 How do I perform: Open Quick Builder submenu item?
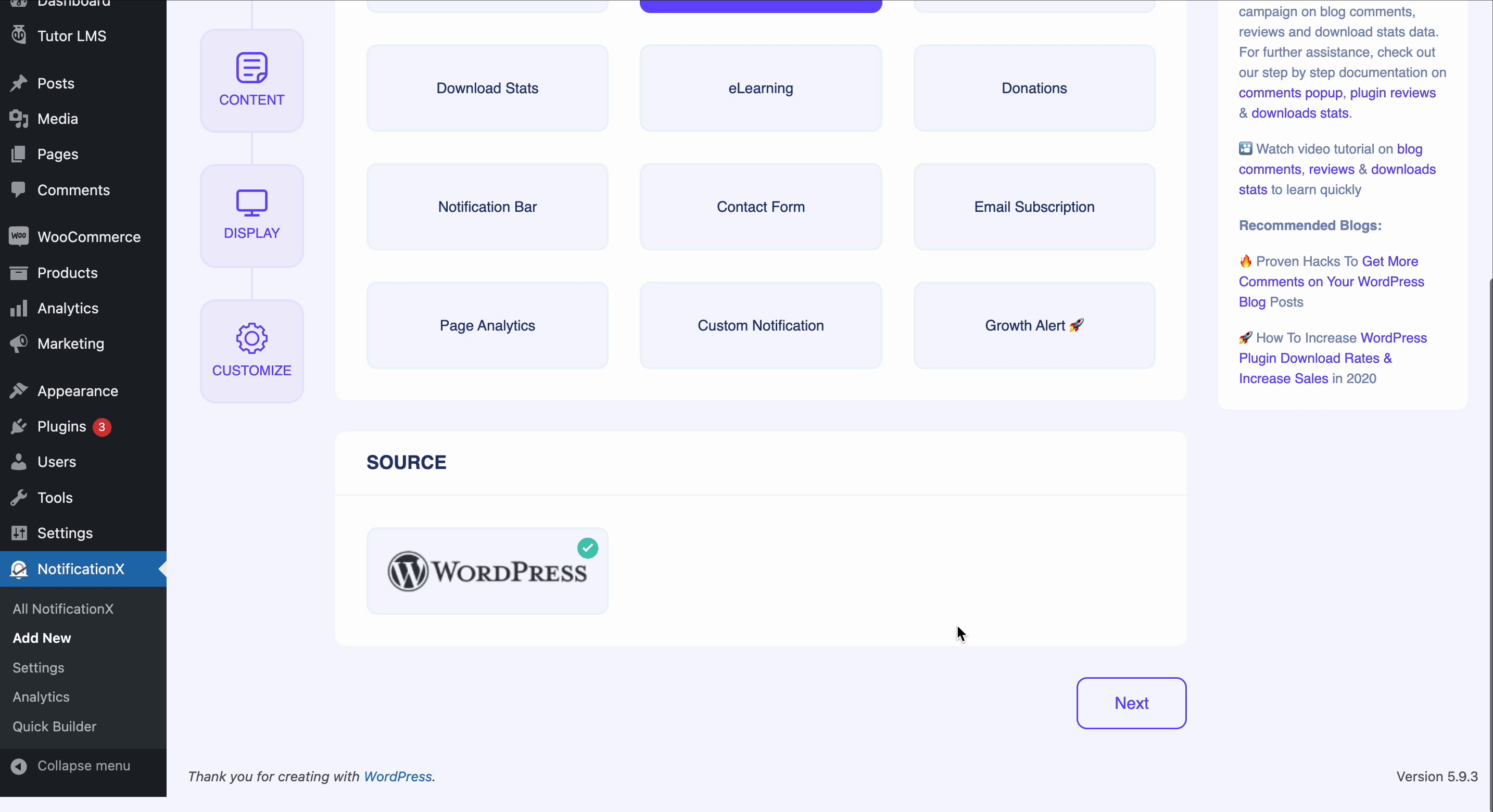pyautogui.click(x=55, y=726)
